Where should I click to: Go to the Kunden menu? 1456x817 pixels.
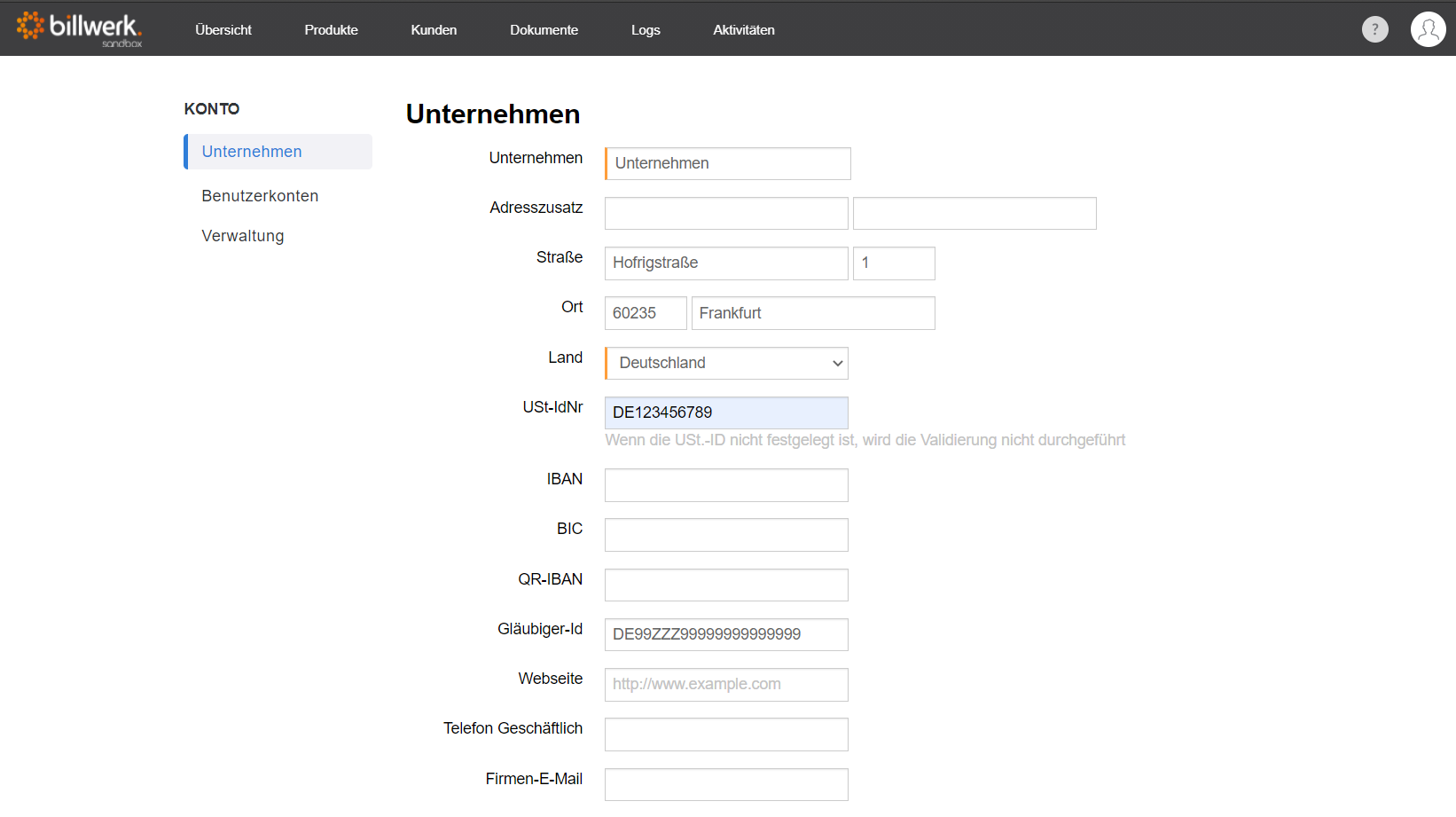434,29
